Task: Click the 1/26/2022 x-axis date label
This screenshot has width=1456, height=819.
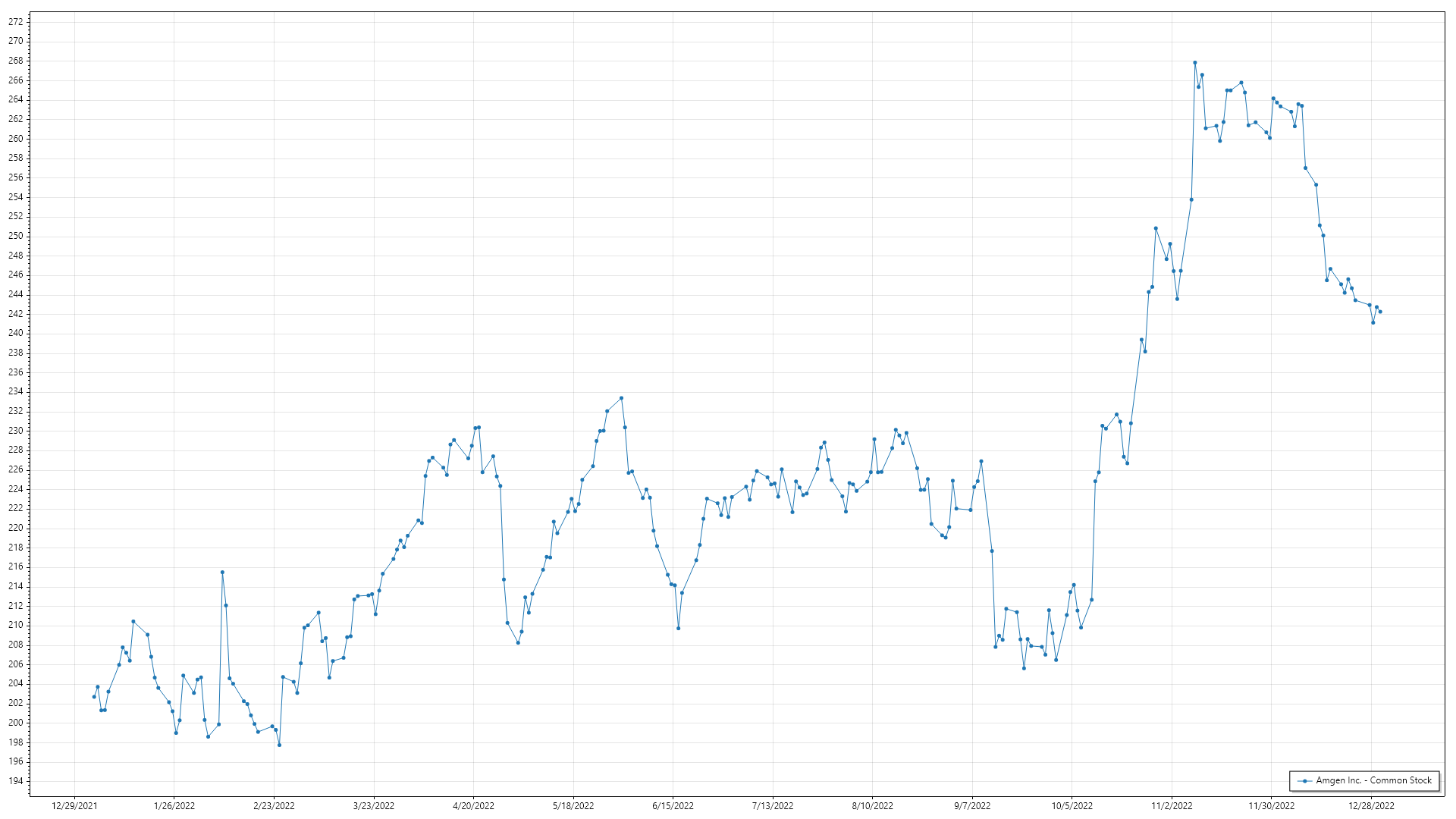Action: 174,805
